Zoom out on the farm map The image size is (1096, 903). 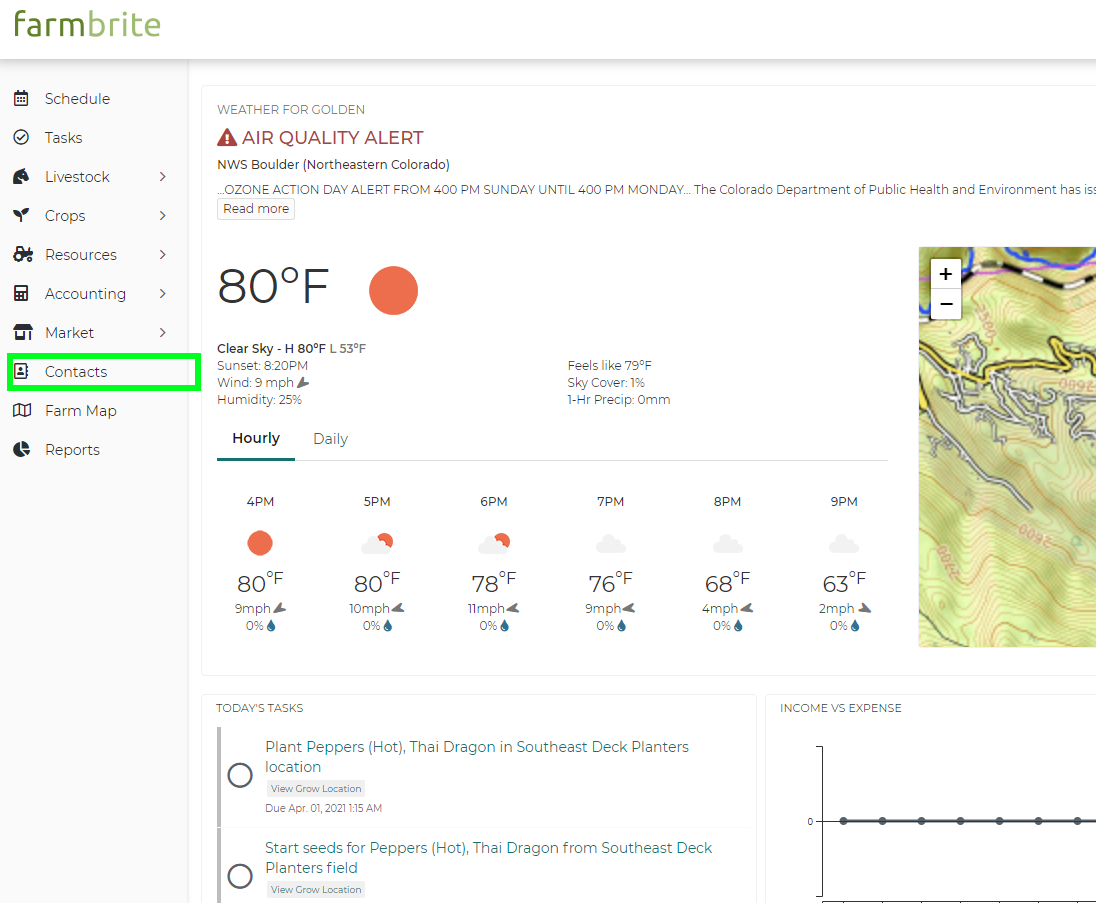click(x=946, y=304)
